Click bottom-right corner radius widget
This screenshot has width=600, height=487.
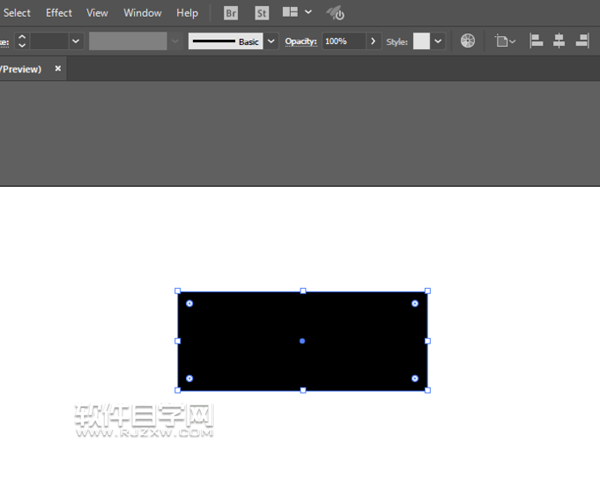[x=415, y=378]
